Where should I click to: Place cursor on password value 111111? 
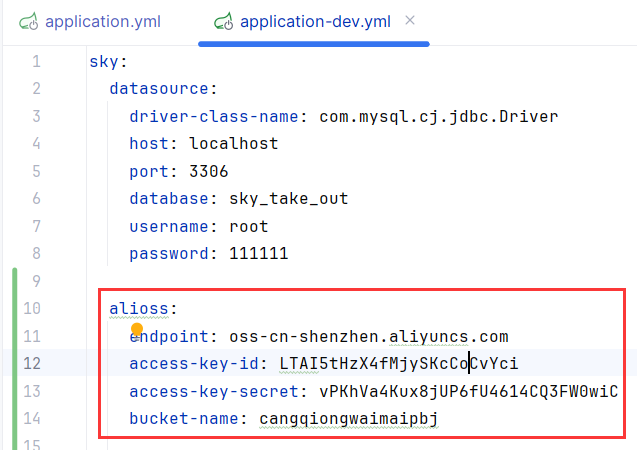coord(258,254)
